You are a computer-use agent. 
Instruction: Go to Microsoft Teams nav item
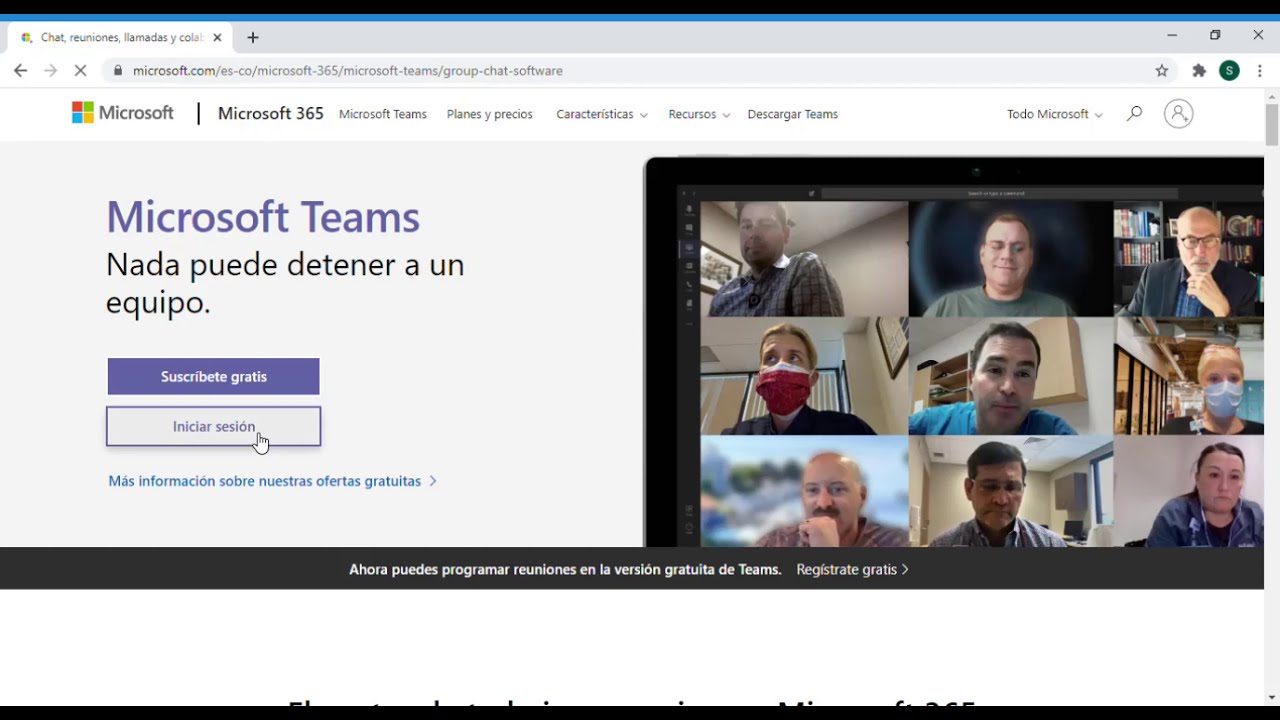383,114
